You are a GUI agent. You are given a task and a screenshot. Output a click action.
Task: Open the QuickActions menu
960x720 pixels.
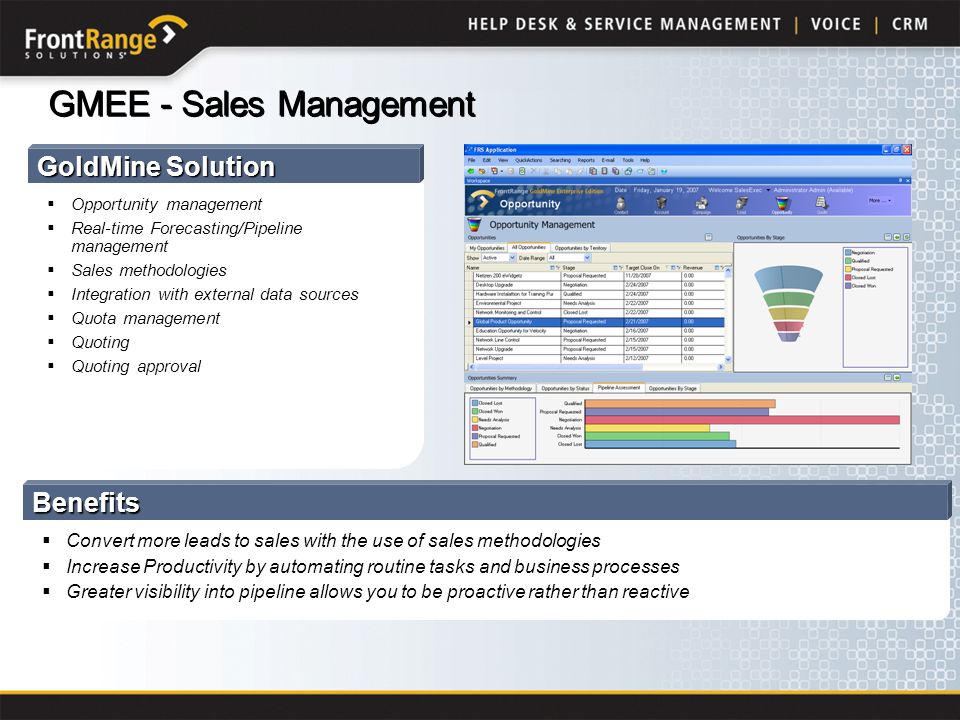[528, 160]
